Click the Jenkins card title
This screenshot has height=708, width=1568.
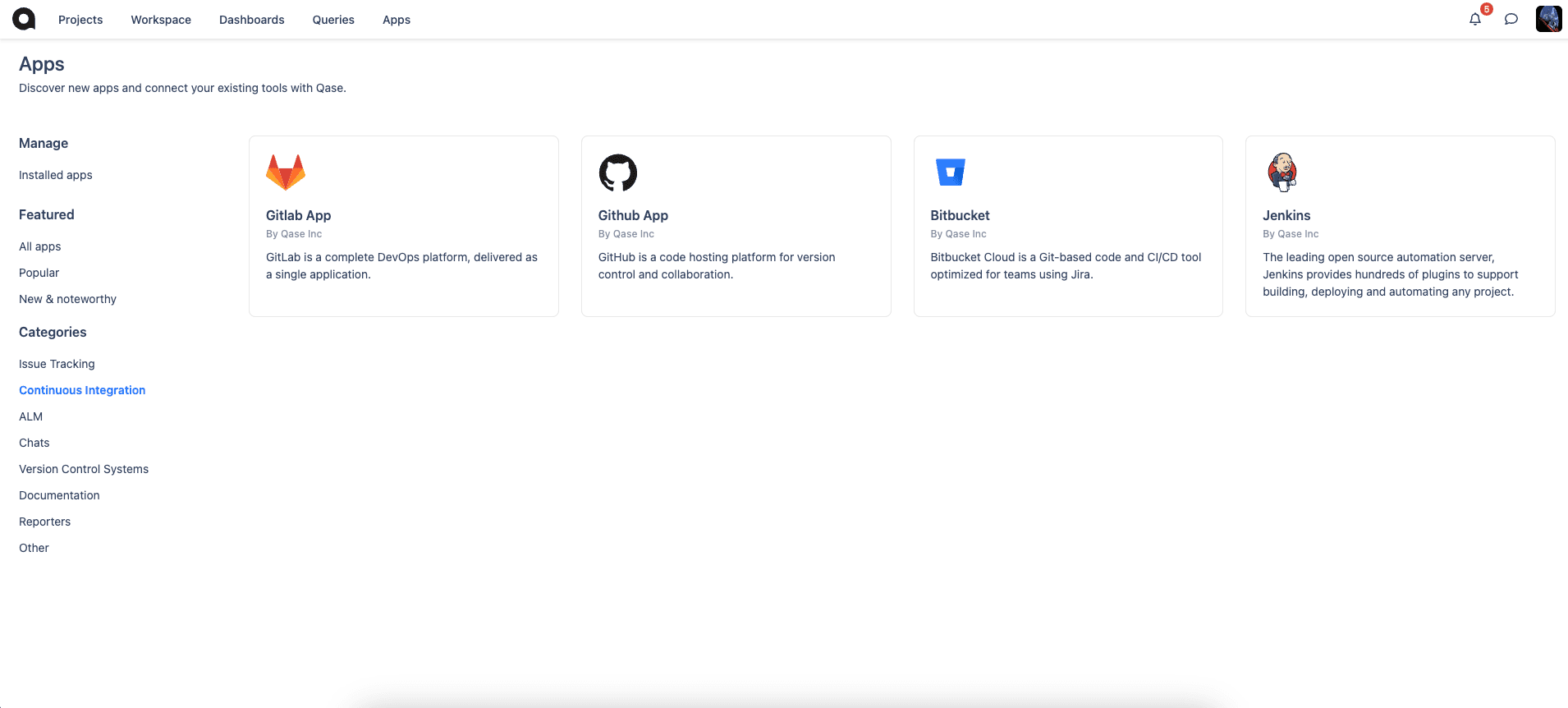(x=1286, y=215)
